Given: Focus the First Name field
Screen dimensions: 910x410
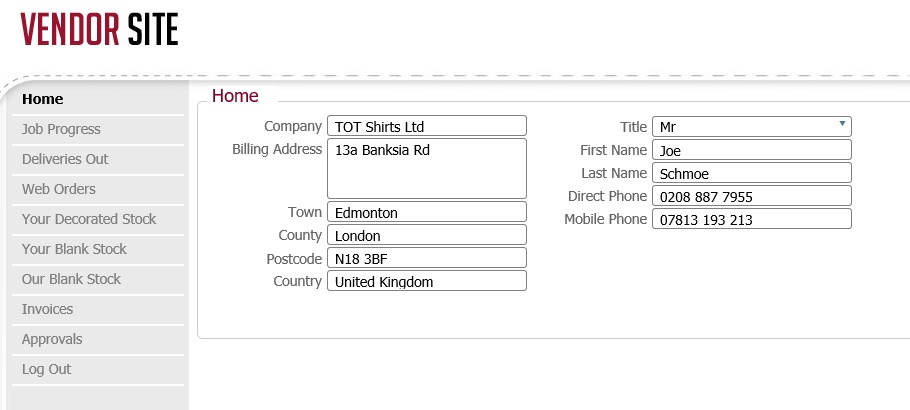Looking at the screenshot, I should [x=751, y=150].
